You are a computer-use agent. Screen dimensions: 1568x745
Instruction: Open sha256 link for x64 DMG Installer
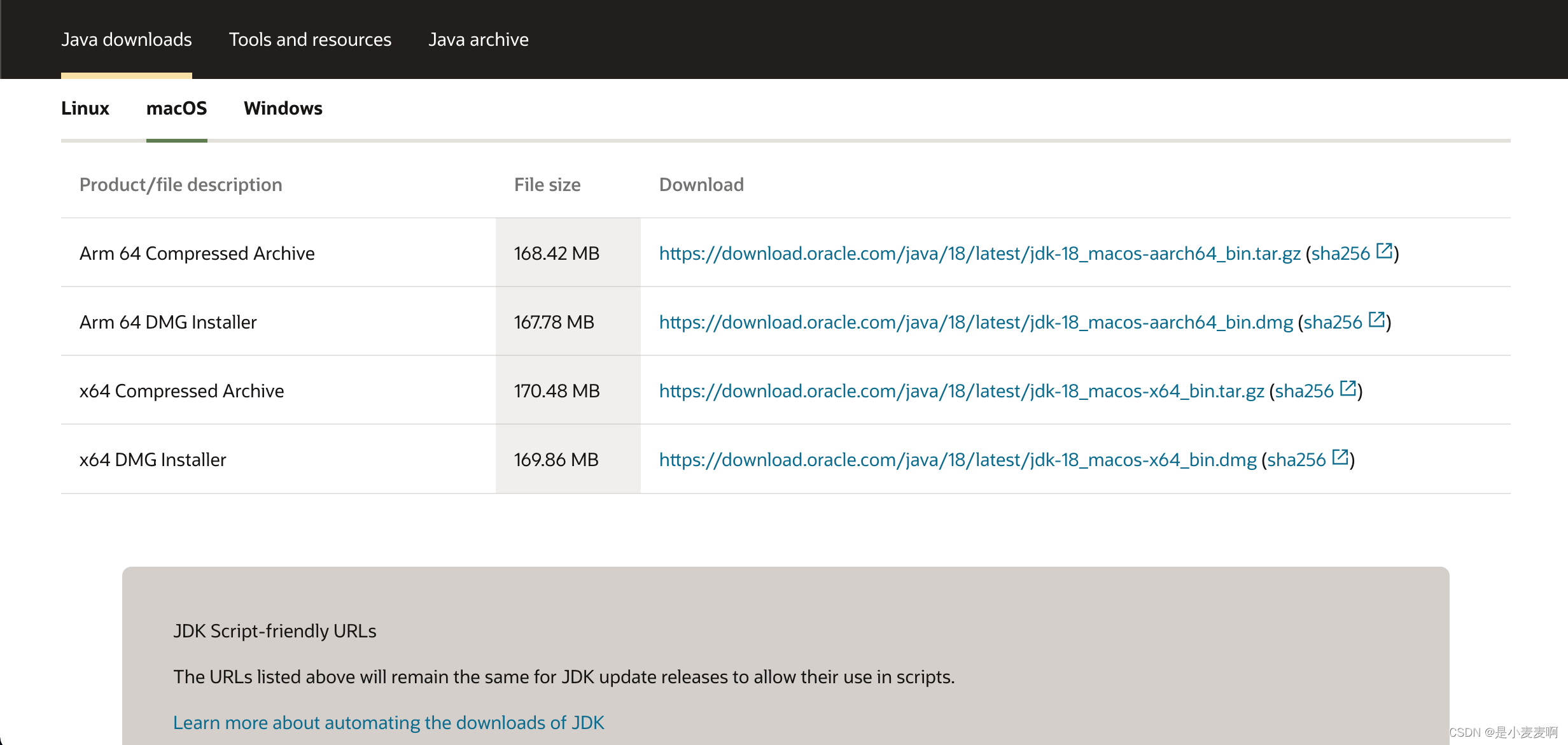1296,460
